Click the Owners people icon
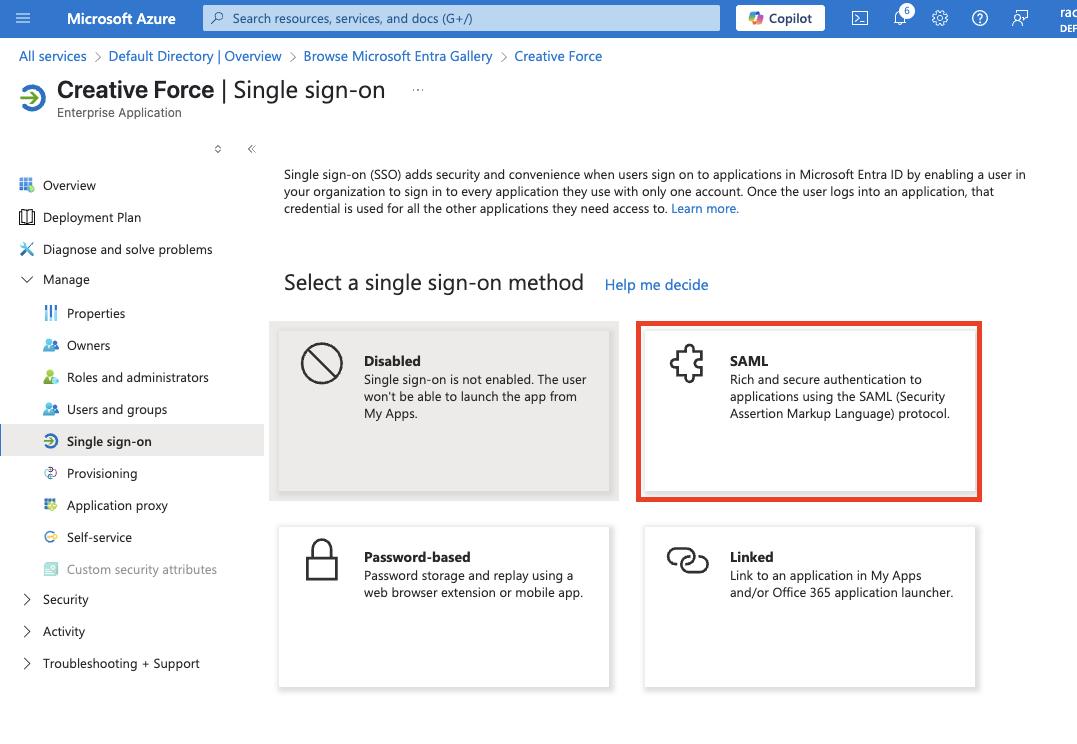 [51, 345]
